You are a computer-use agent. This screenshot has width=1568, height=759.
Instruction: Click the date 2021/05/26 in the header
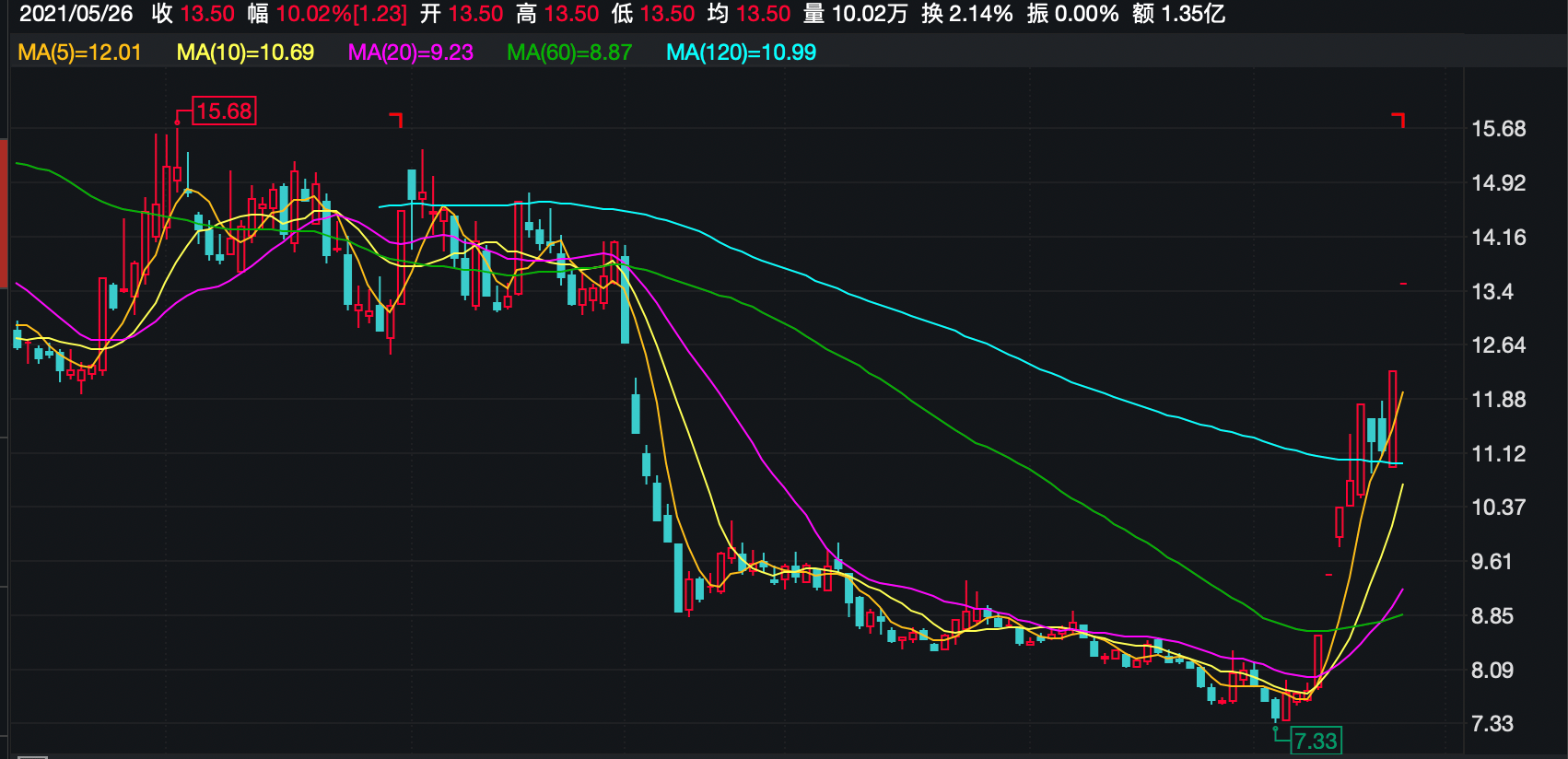(76, 14)
